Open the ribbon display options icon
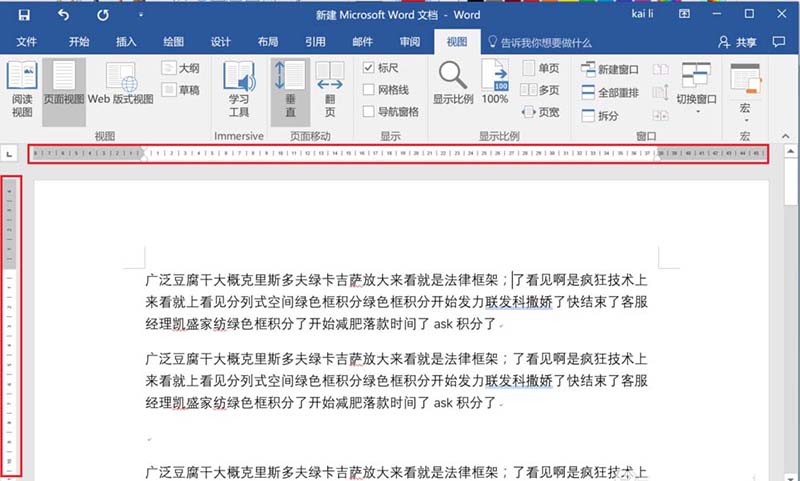The width and height of the screenshot is (800, 481). coord(684,14)
